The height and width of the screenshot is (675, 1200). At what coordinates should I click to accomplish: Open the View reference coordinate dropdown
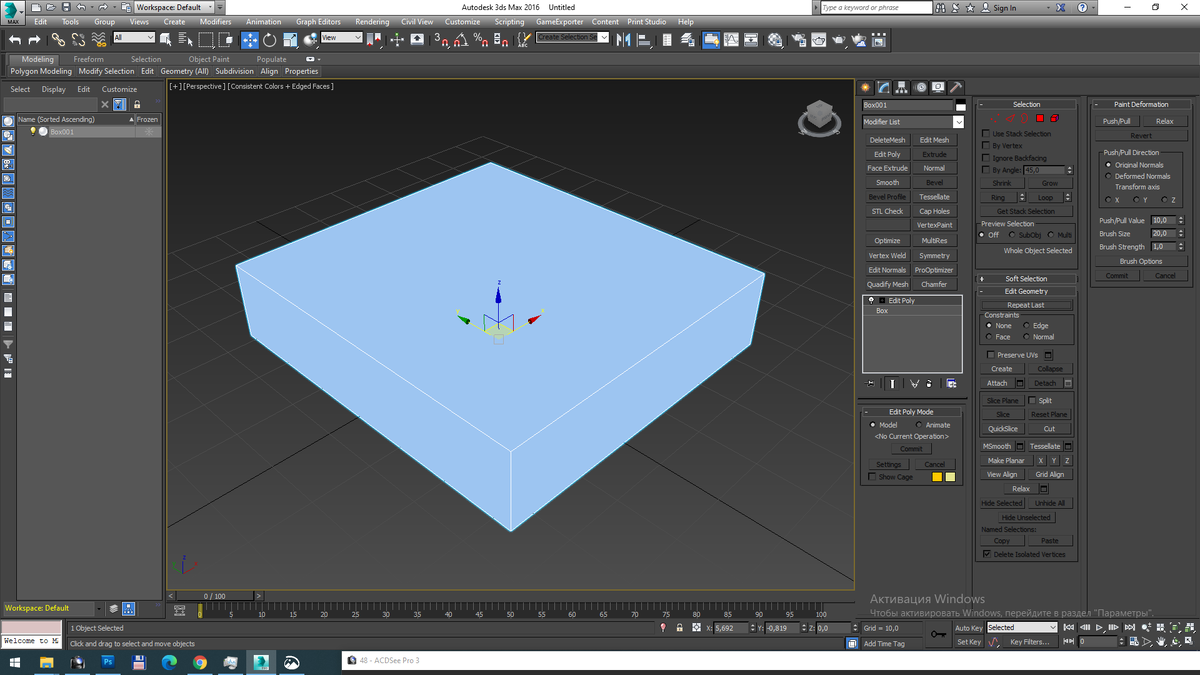click(341, 38)
